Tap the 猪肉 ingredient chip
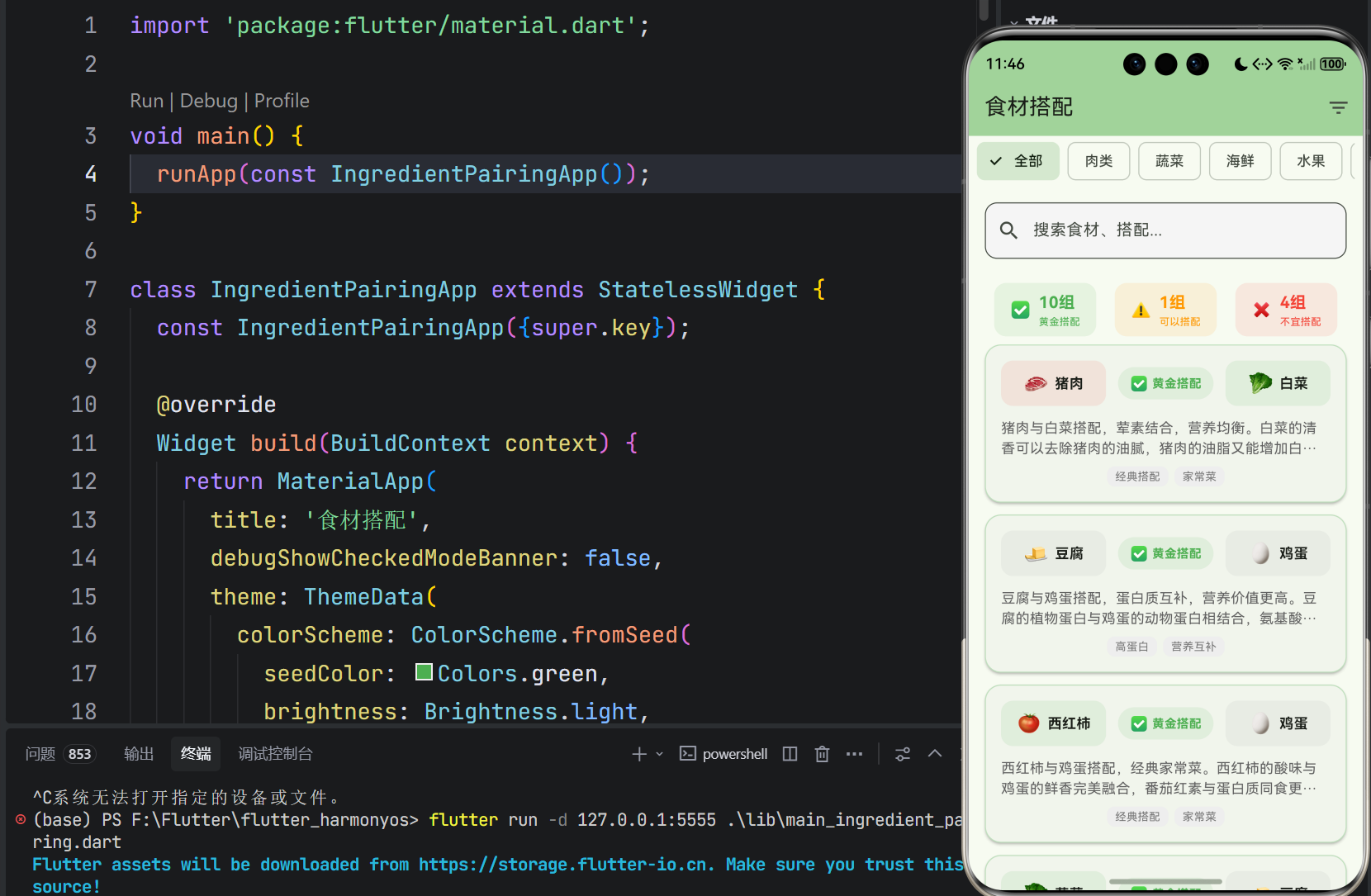 1053,383
